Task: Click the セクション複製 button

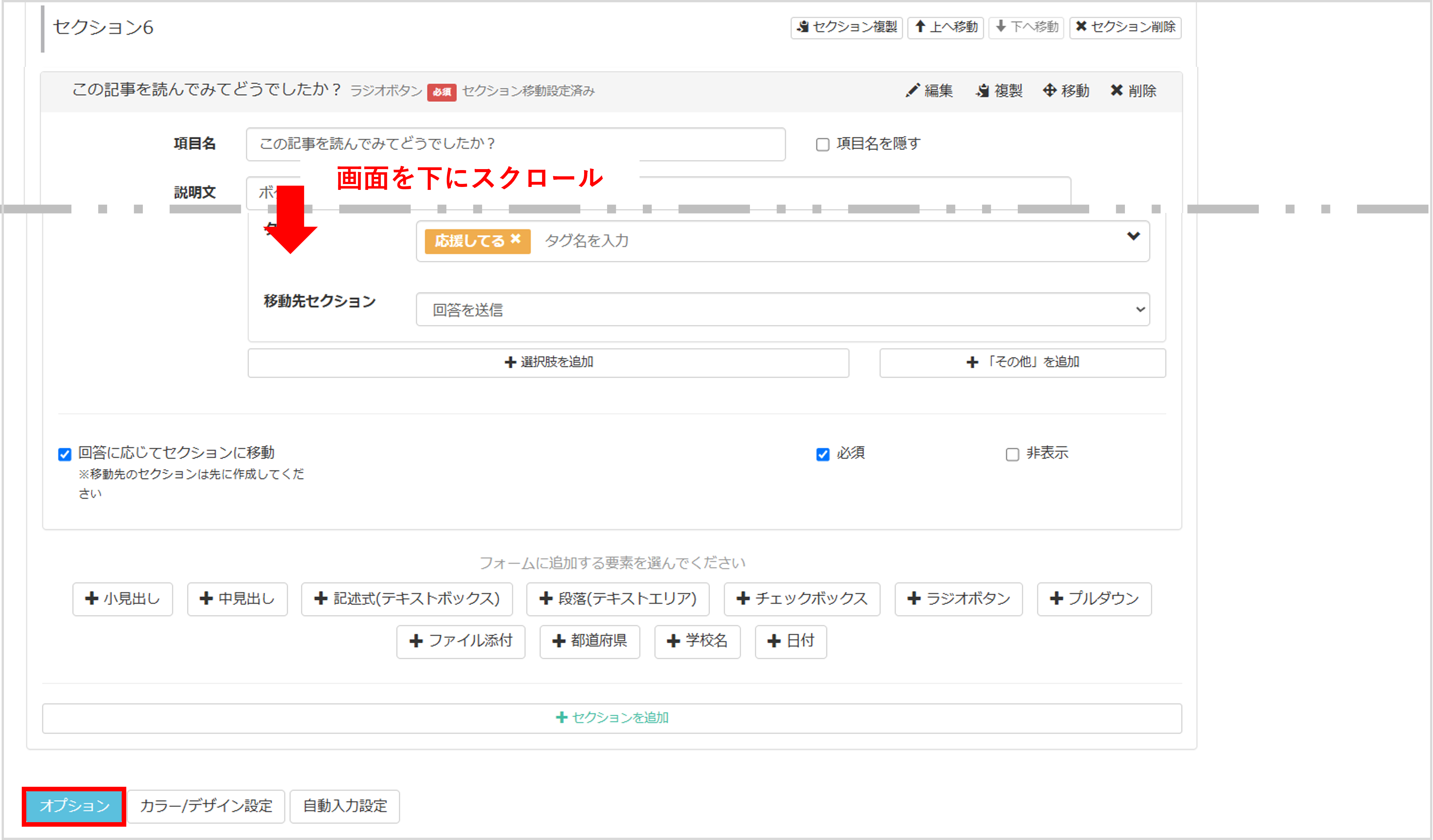Action: pyautogui.click(x=846, y=27)
